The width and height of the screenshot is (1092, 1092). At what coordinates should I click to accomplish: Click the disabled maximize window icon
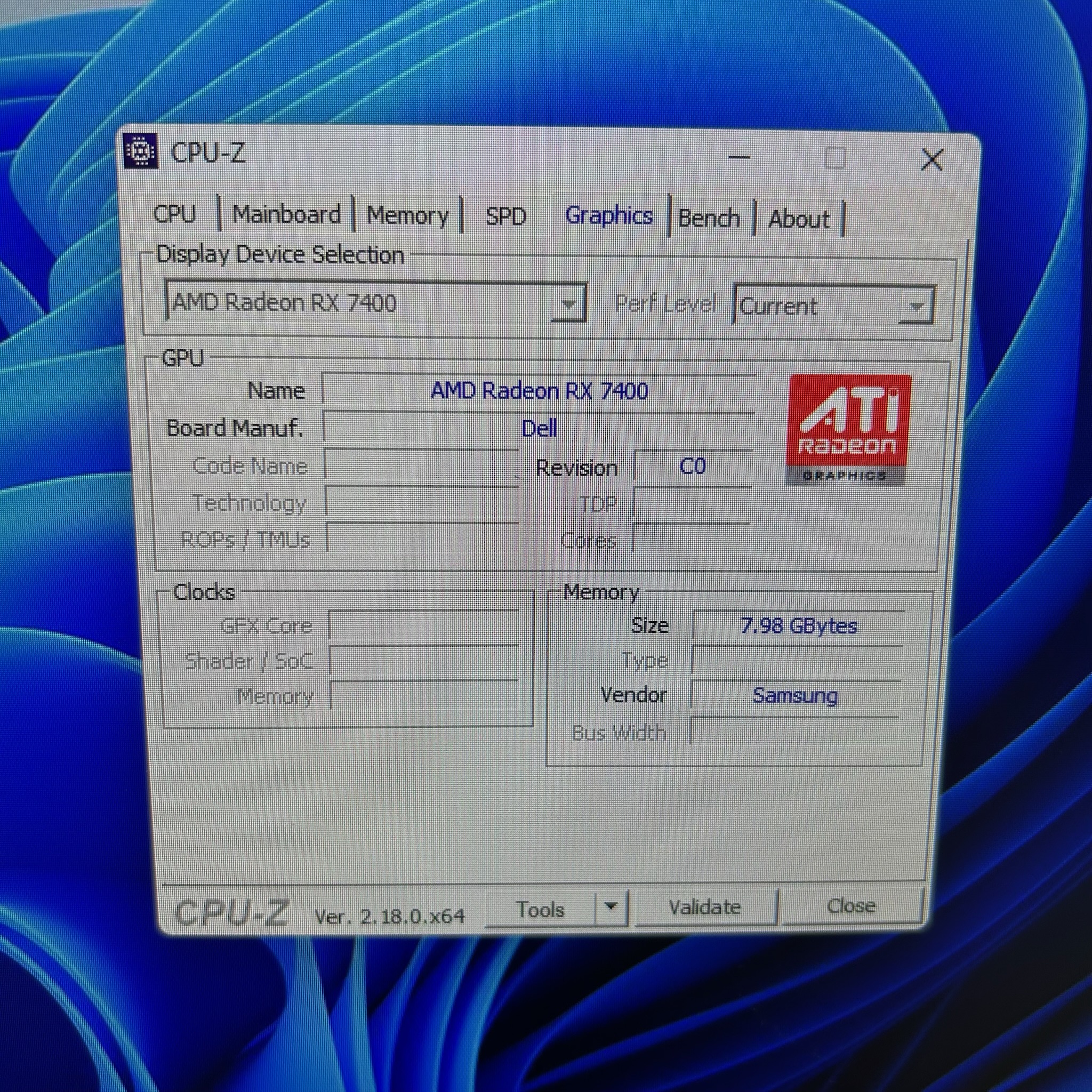pyautogui.click(x=835, y=158)
